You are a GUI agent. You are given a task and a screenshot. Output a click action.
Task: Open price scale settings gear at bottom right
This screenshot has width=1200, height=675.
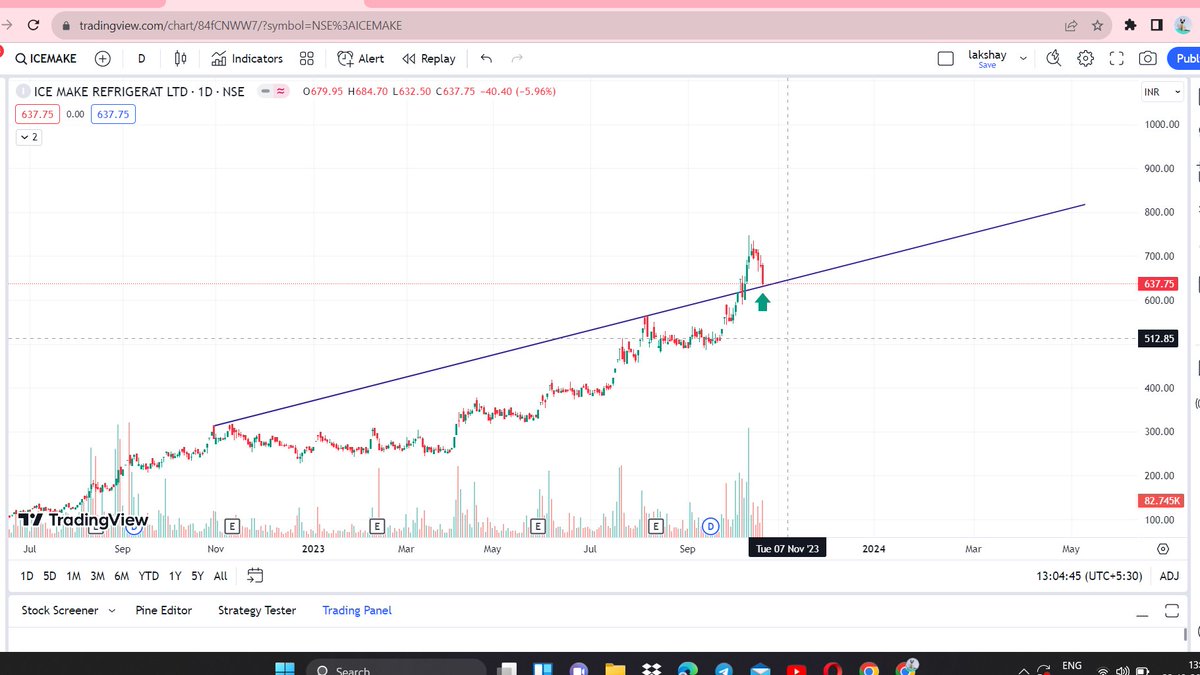[x=1162, y=549]
